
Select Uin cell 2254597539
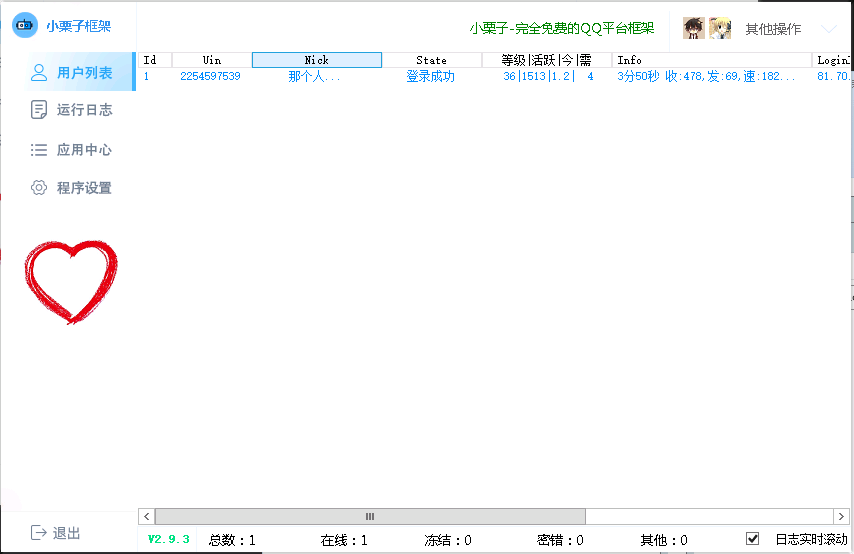(210, 76)
